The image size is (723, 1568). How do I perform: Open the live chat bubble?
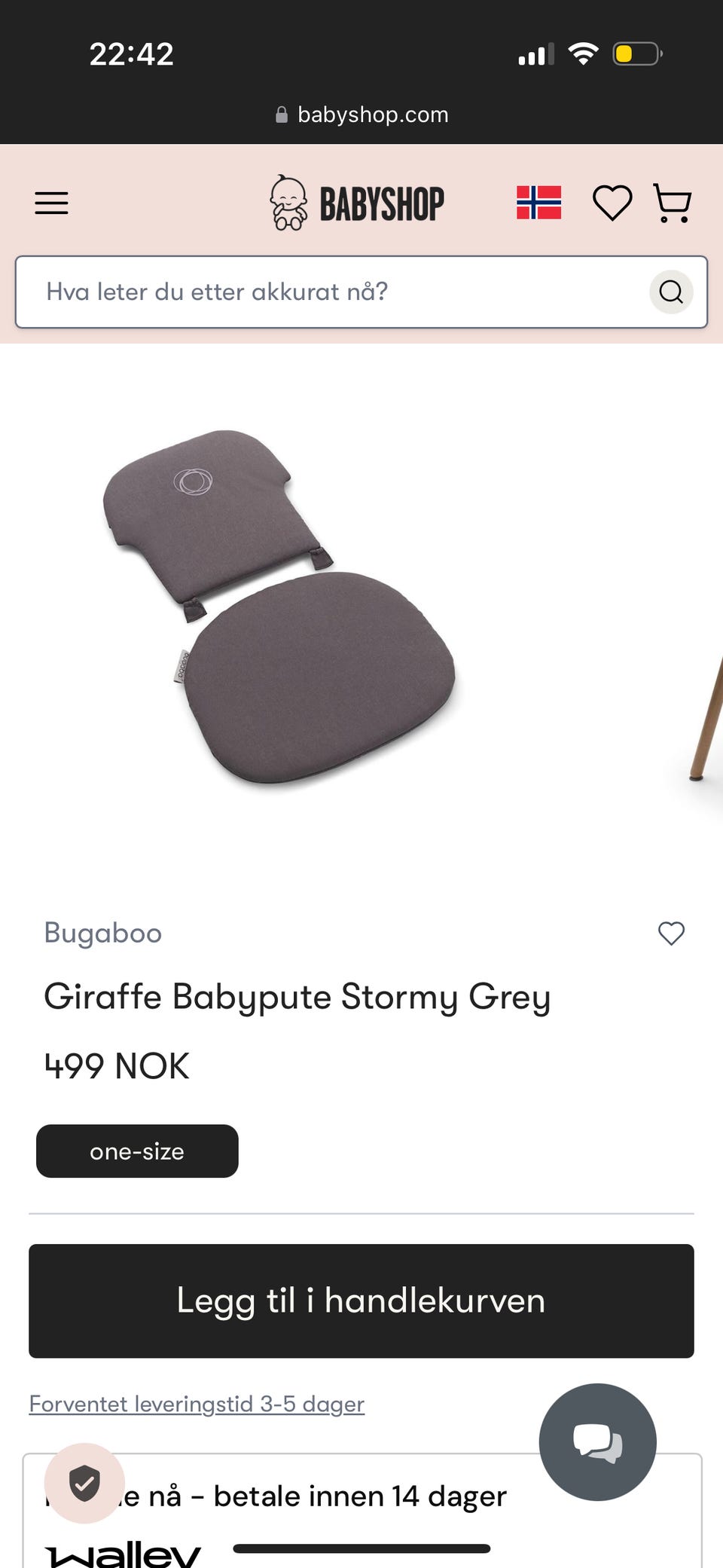pos(597,1442)
